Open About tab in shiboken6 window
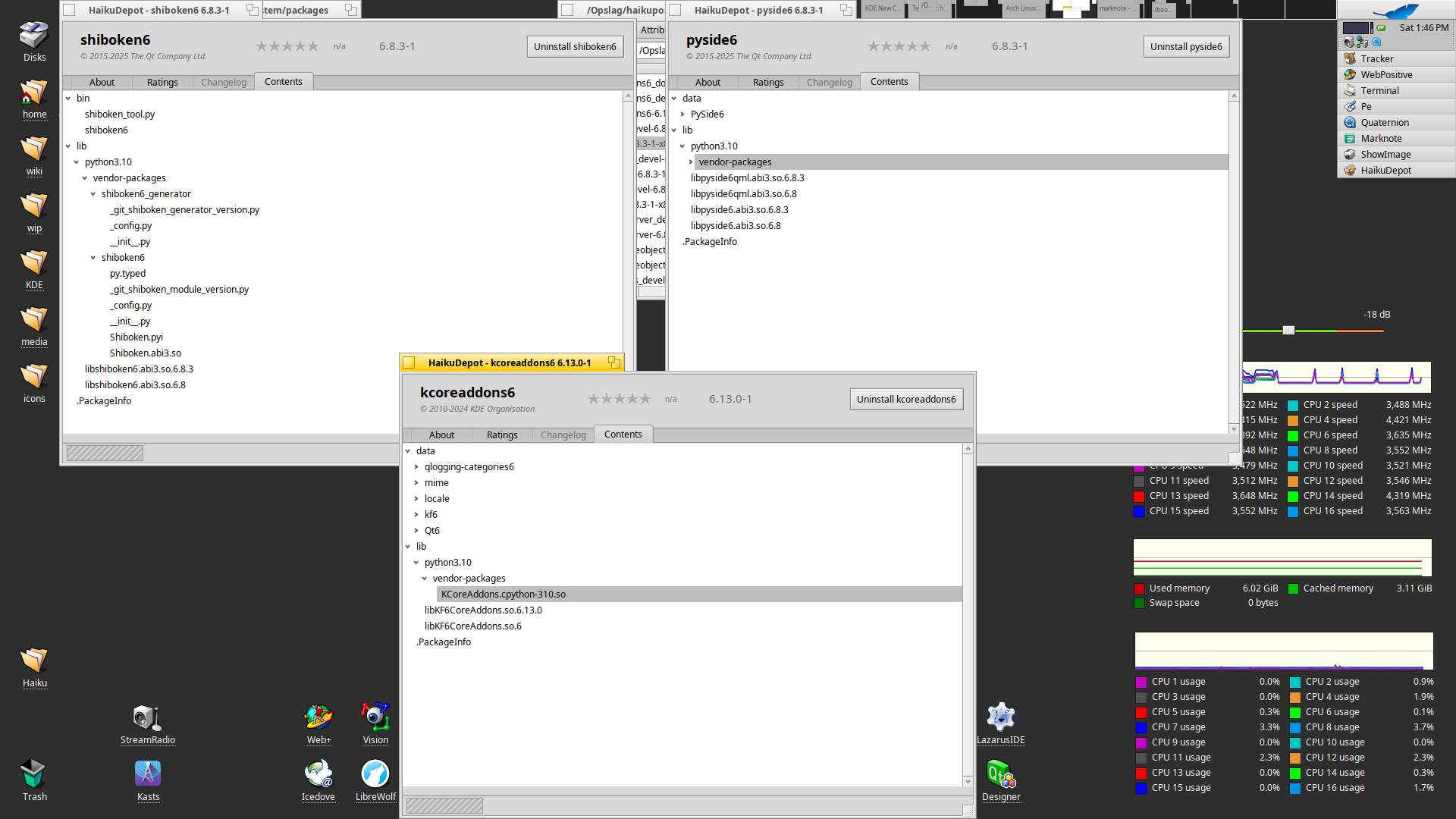 tap(102, 82)
